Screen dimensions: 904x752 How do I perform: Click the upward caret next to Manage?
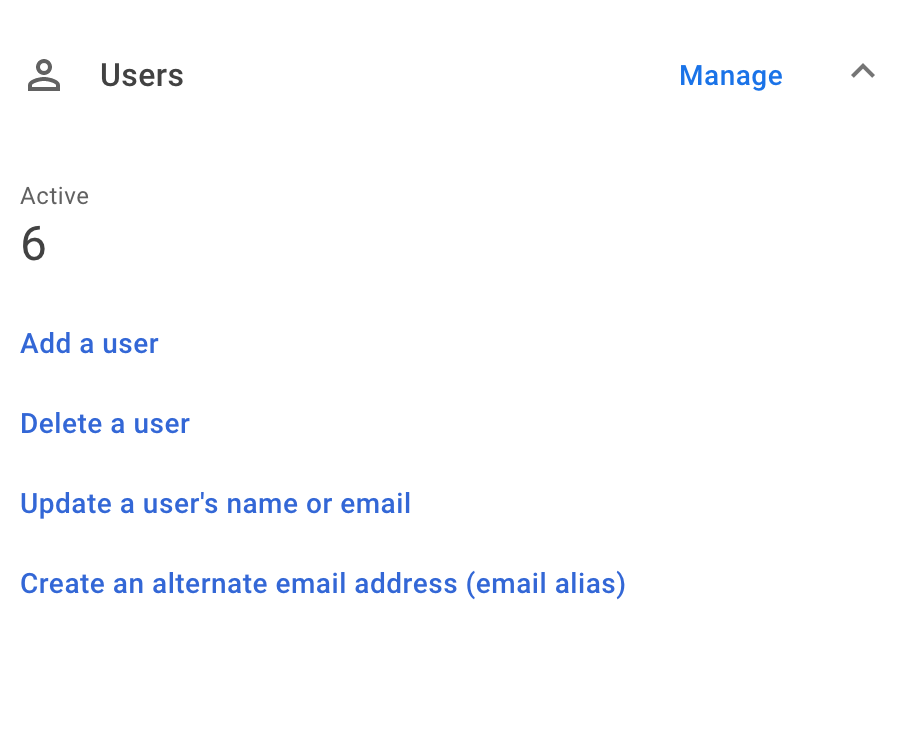(x=862, y=72)
